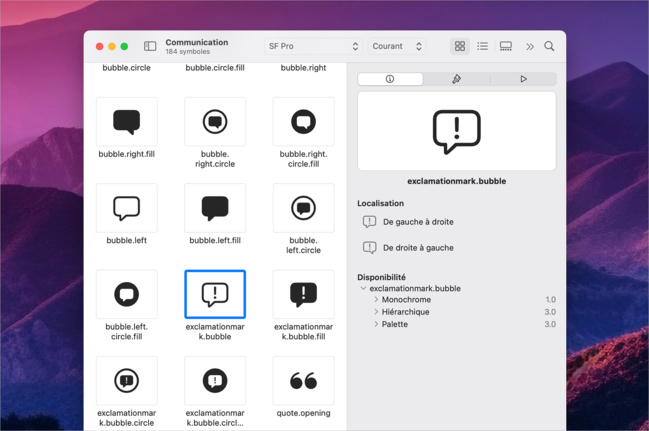
Task: Expand the Palette row
Action: 376,324
